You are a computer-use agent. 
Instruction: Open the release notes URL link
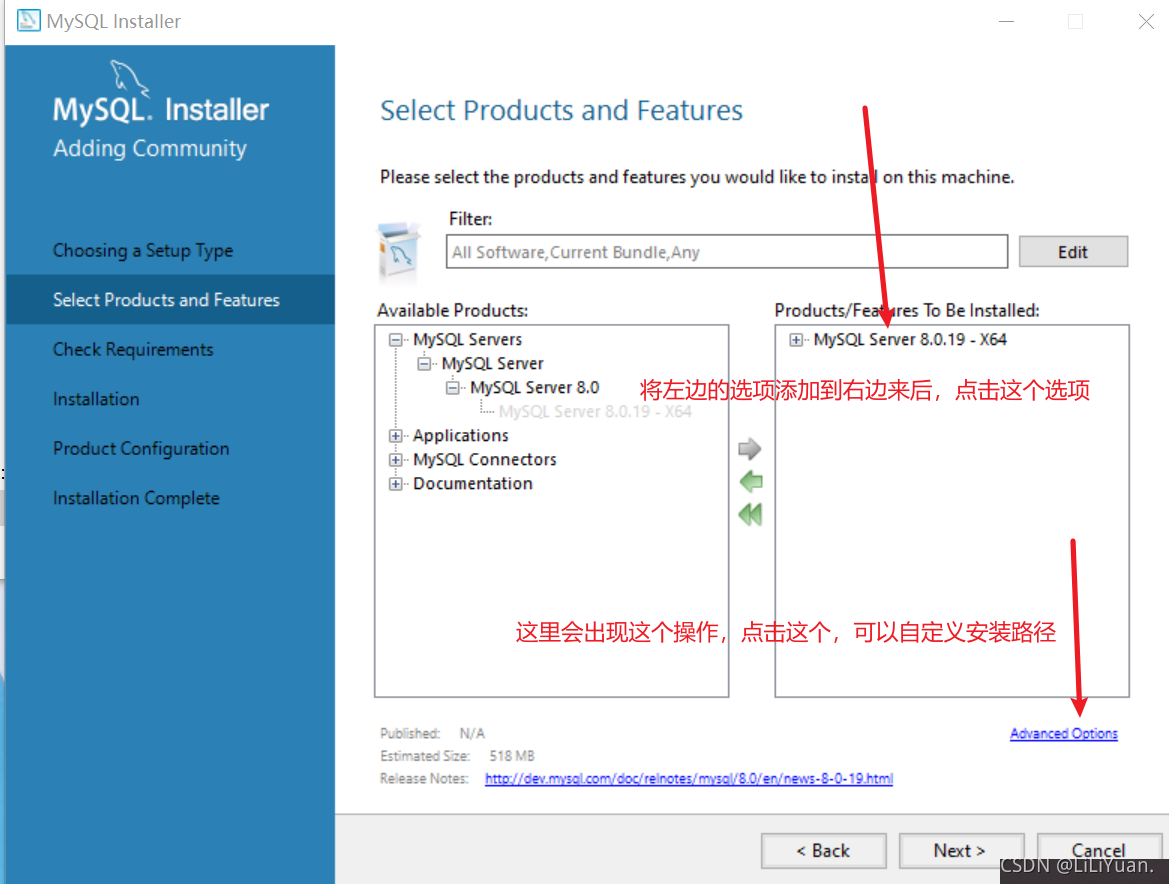(x=689, y=778)
